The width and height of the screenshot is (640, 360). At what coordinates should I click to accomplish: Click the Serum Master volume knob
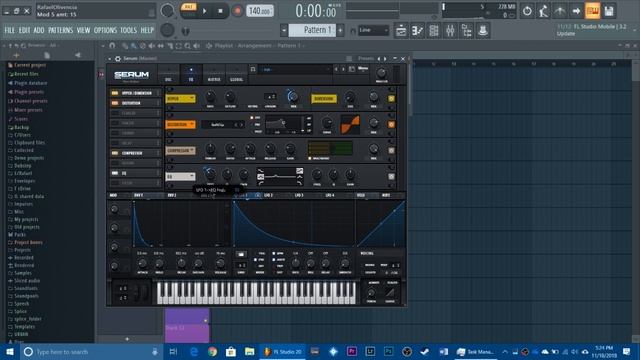click(382, 73)
